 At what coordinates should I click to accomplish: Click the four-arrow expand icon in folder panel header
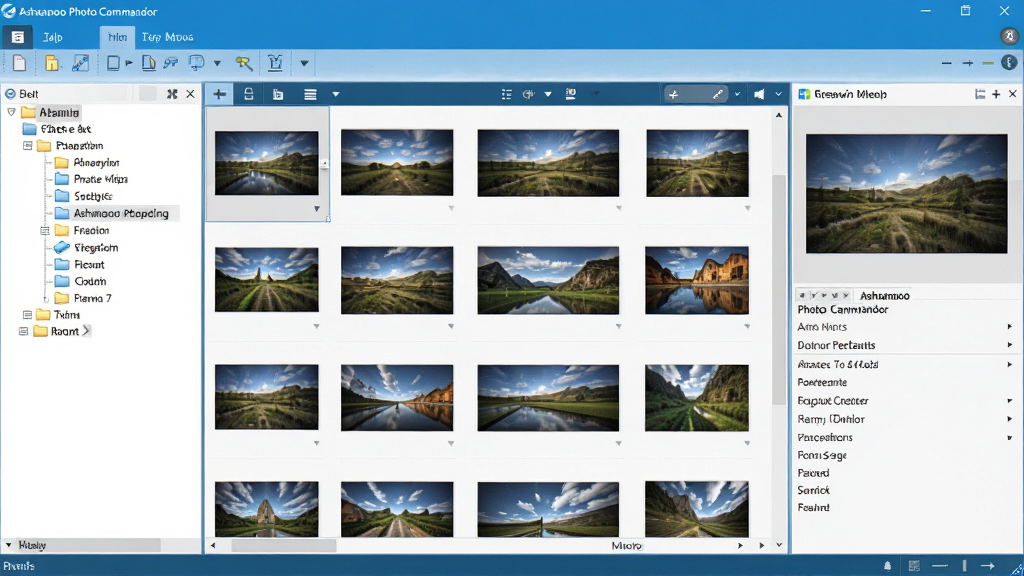pos(172,94)
